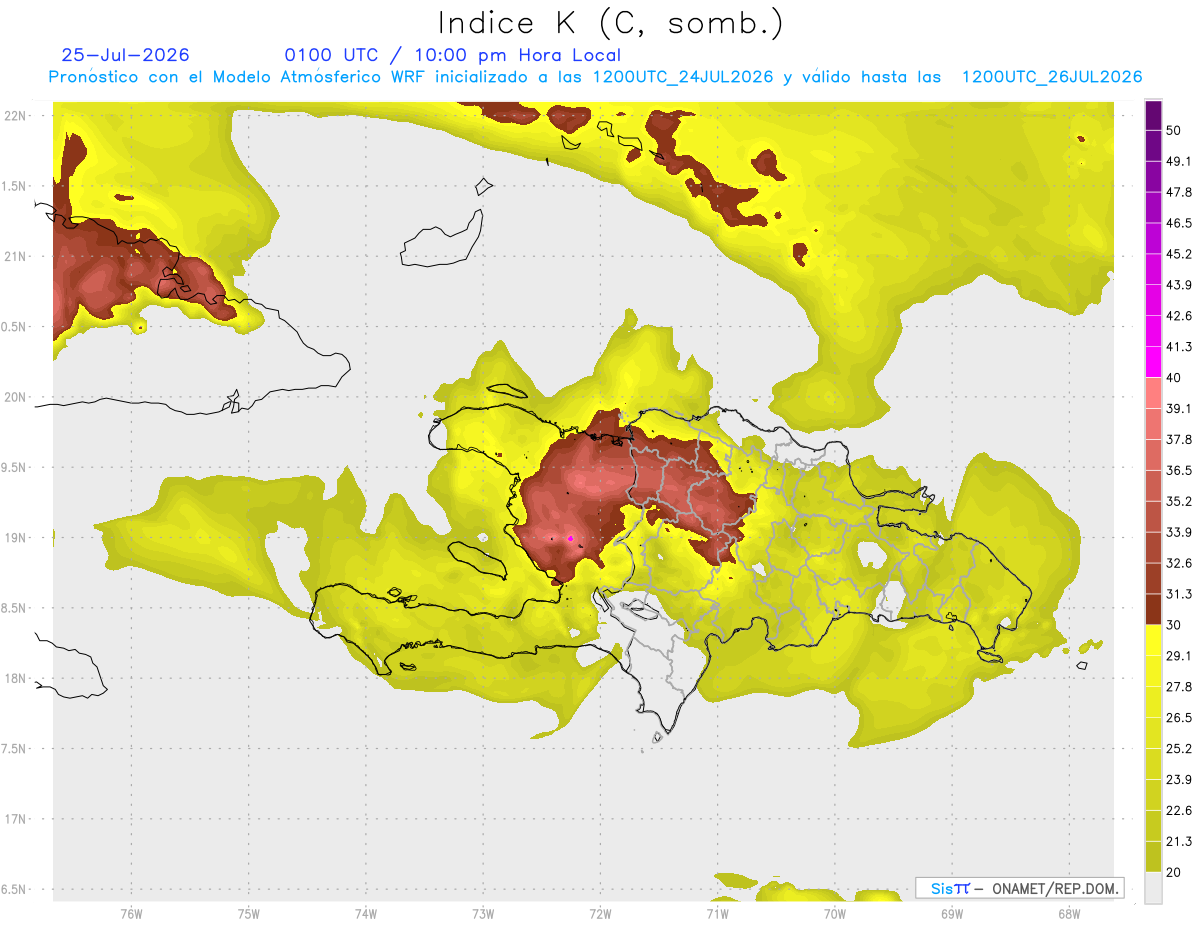Screen dimensions: 1200x927
Task: Click the '18N' latitude label
Action: coord(14,678)
